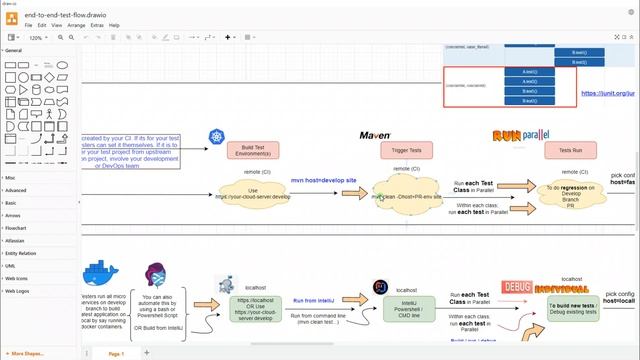Select the circle shape in General
The image size is (640, 360).
pyautogui.click(x=23, y=77)
